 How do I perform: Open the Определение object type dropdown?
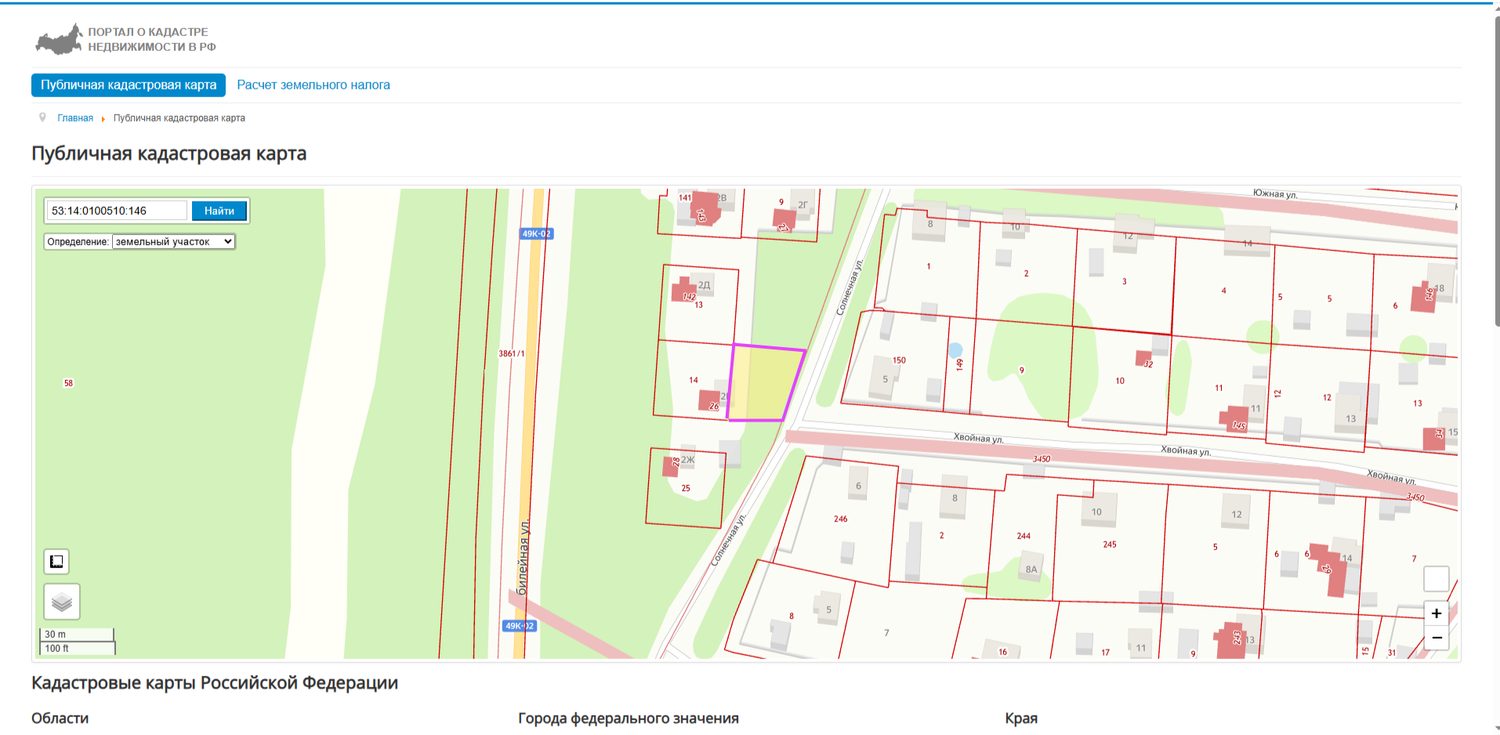pos(173,241)
